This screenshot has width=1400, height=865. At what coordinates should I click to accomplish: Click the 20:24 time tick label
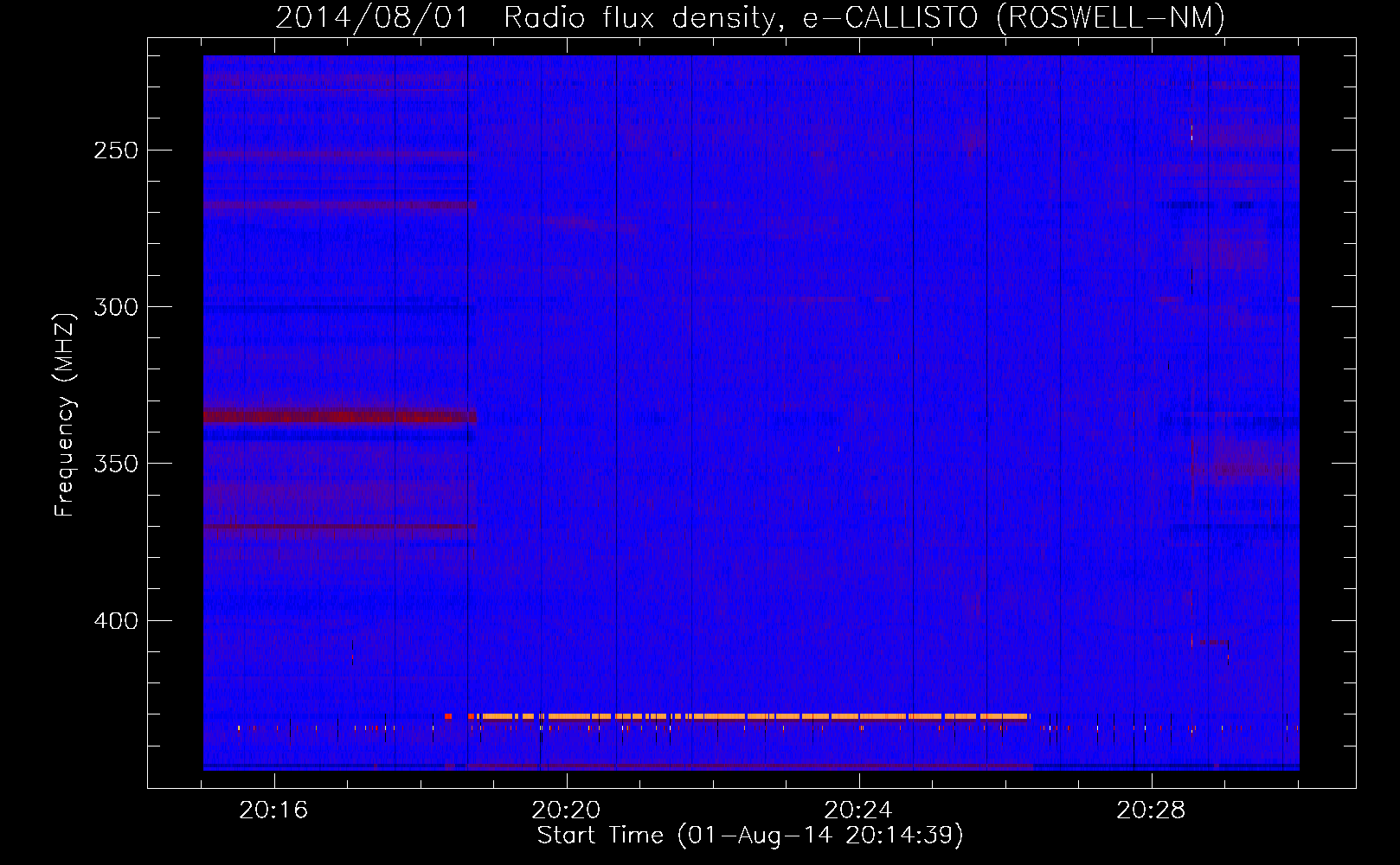[858, 811]
